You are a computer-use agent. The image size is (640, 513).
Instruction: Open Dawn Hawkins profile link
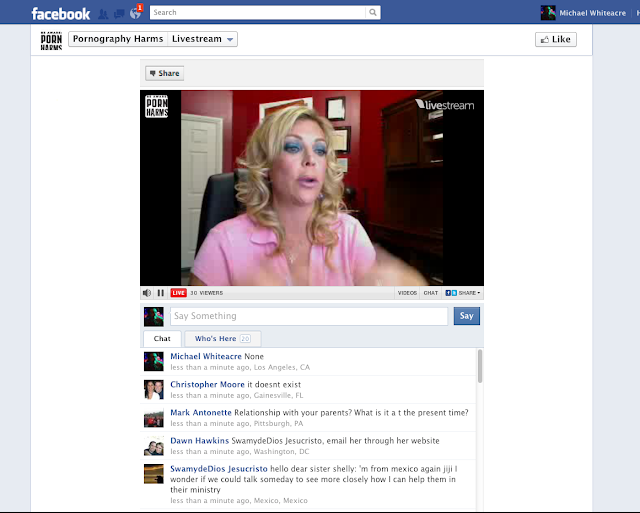click(200, 441)
